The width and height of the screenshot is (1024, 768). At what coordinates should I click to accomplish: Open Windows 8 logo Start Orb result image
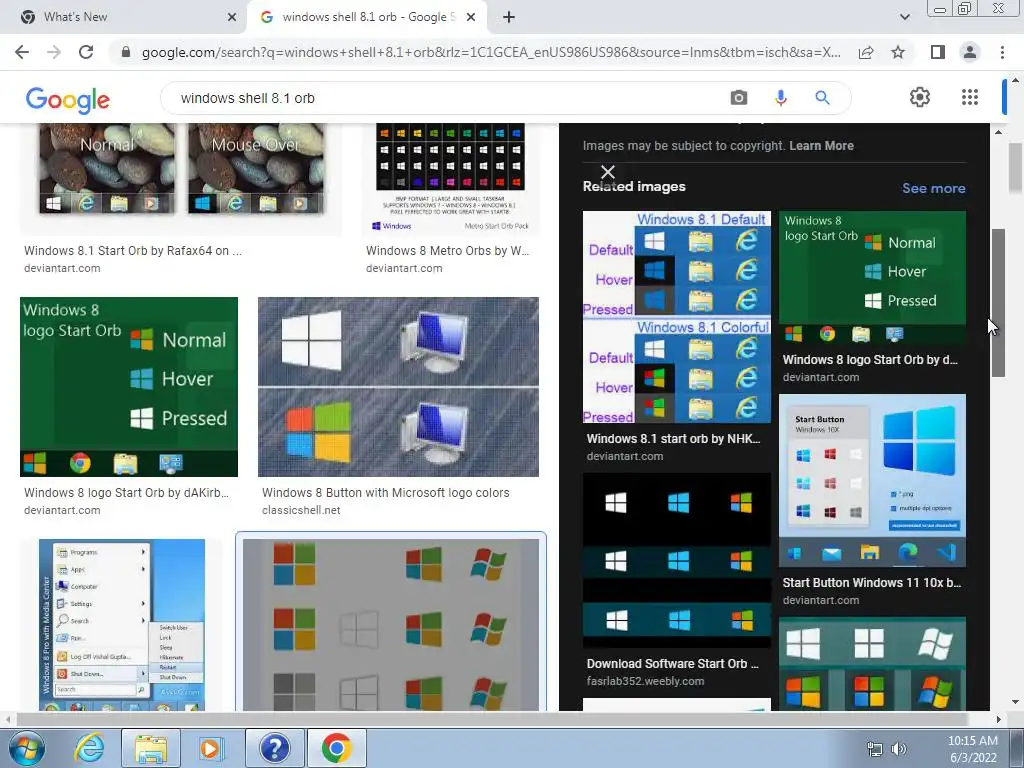tap(129, 387)
